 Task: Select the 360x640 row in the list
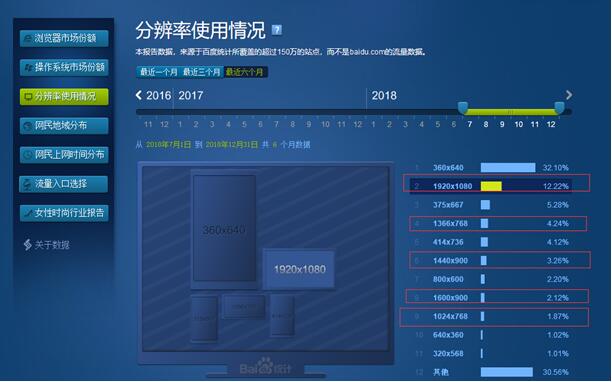[491, 168]
